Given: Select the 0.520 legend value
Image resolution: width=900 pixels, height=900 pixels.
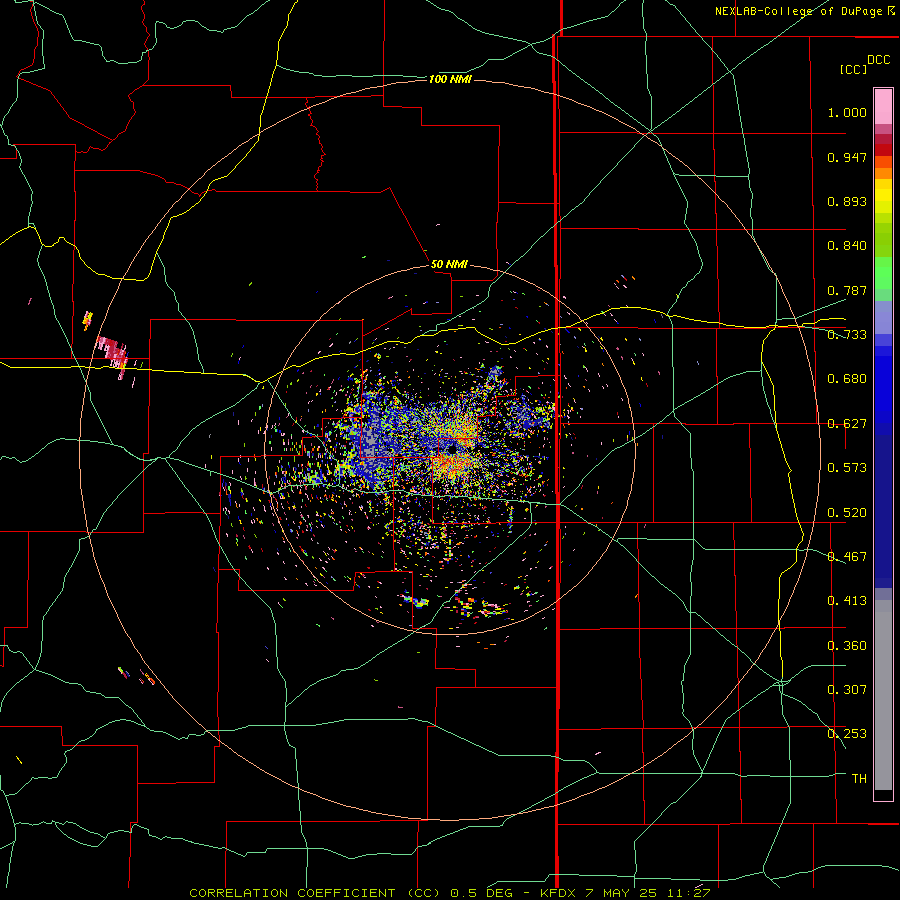Looking at the screenshot, I should click(847, 513).
